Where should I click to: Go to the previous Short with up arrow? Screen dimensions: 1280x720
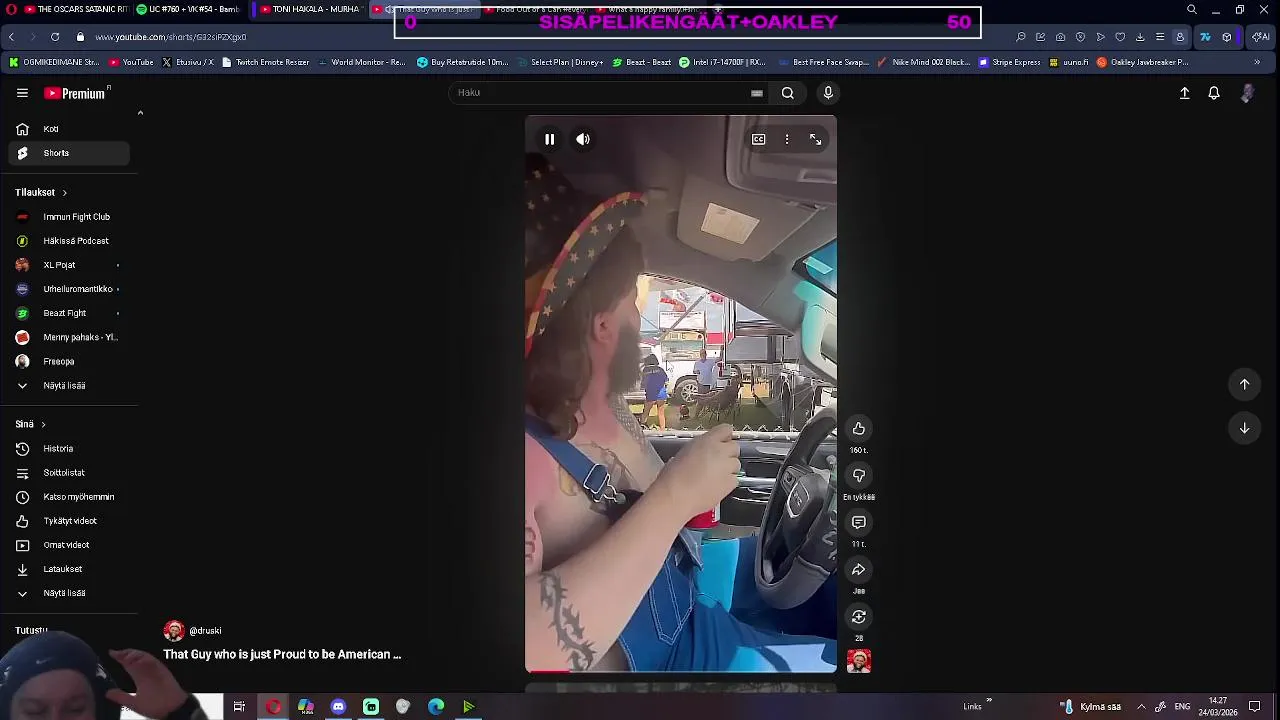pos(1244,384)
